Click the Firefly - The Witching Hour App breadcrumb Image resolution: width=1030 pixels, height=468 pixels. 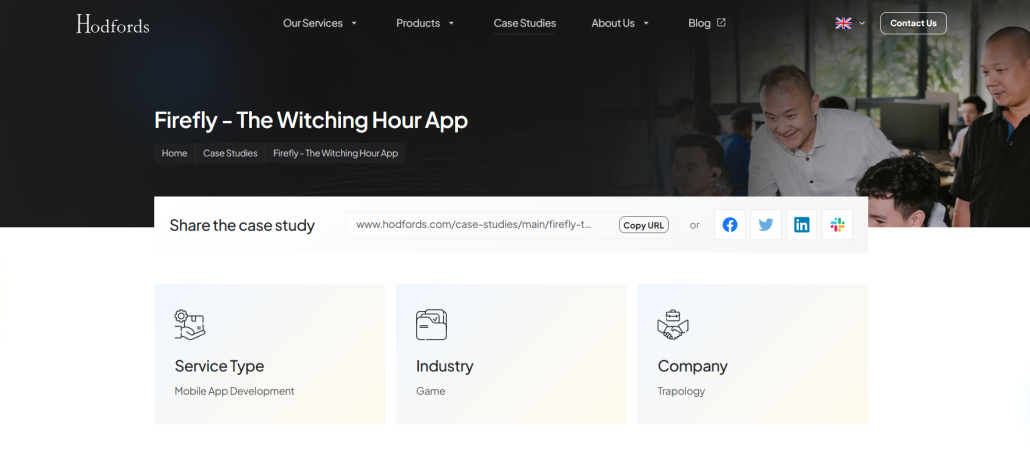(x=336, y=153)
